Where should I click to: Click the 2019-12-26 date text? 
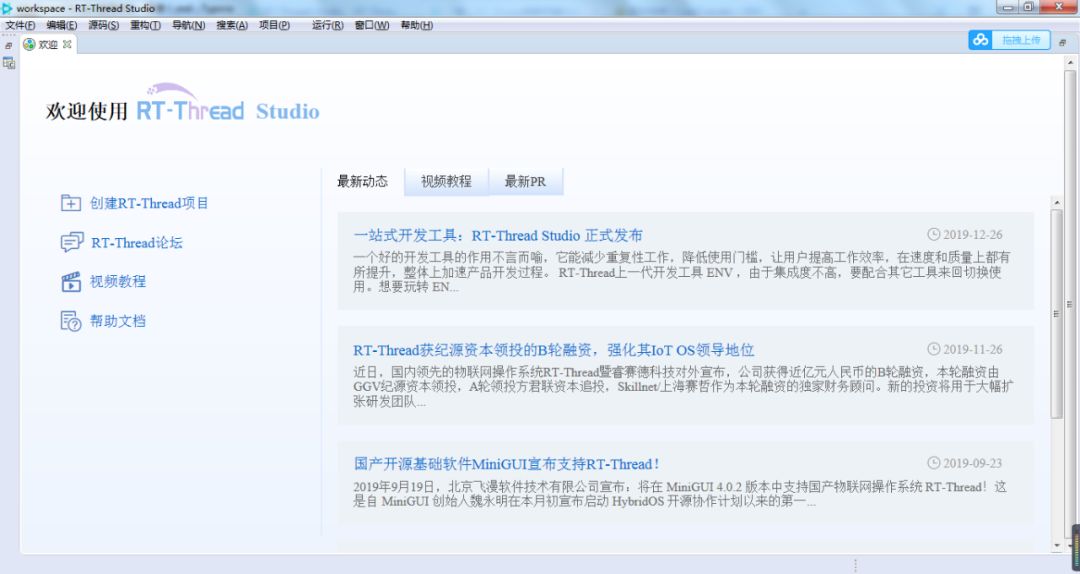pyautogui.click(x=973, y=235)
